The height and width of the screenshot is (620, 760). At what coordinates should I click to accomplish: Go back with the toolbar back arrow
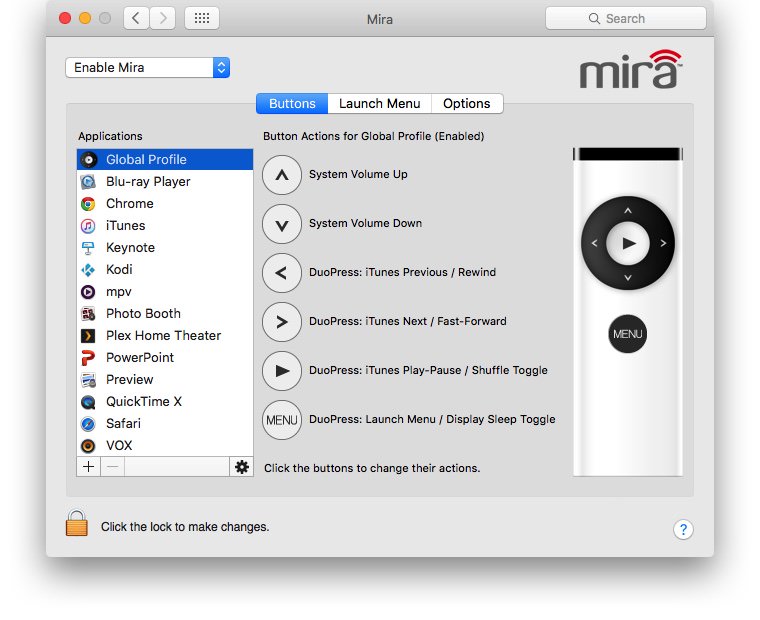click(x=136, y=18)
